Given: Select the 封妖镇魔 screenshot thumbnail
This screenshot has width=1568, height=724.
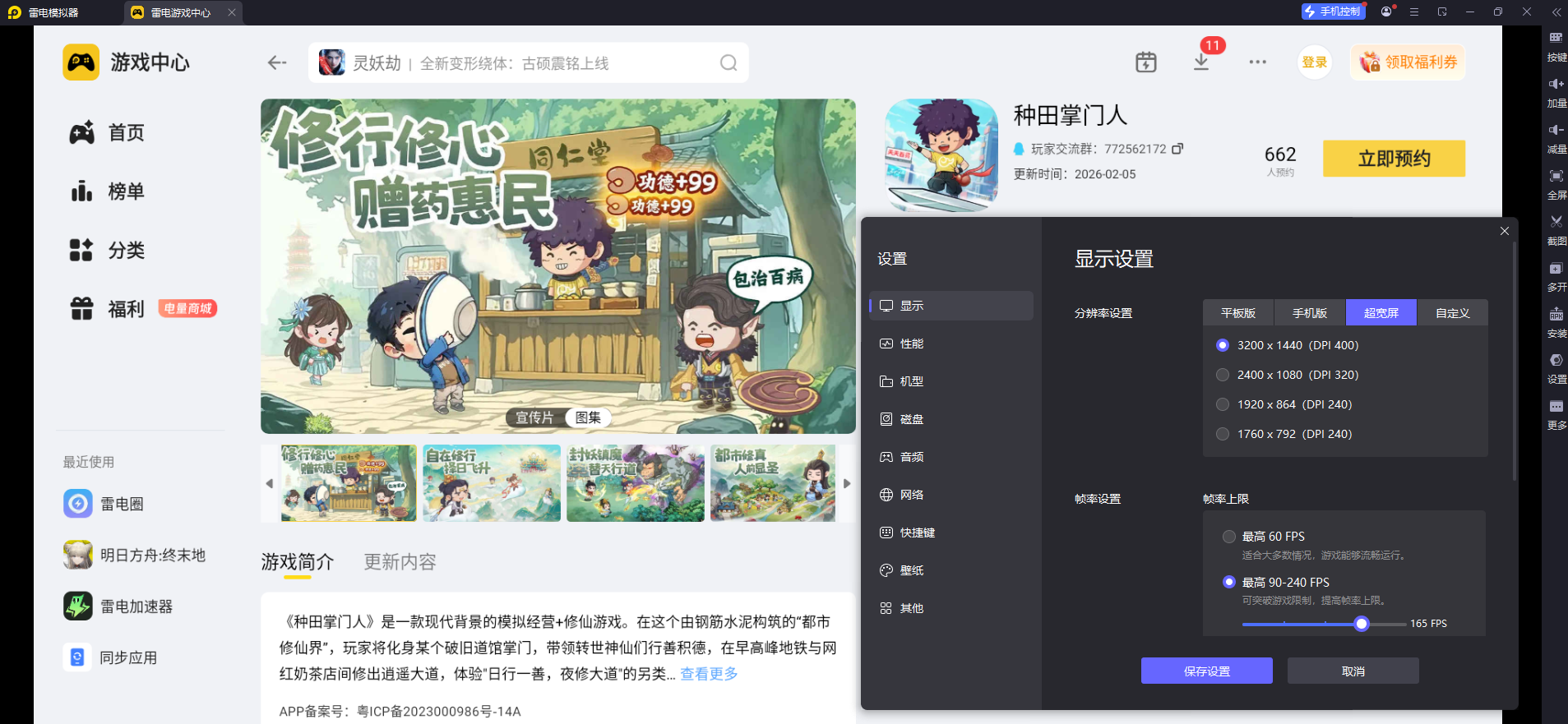Looking at the screenshot, I should tap(636, 483).
